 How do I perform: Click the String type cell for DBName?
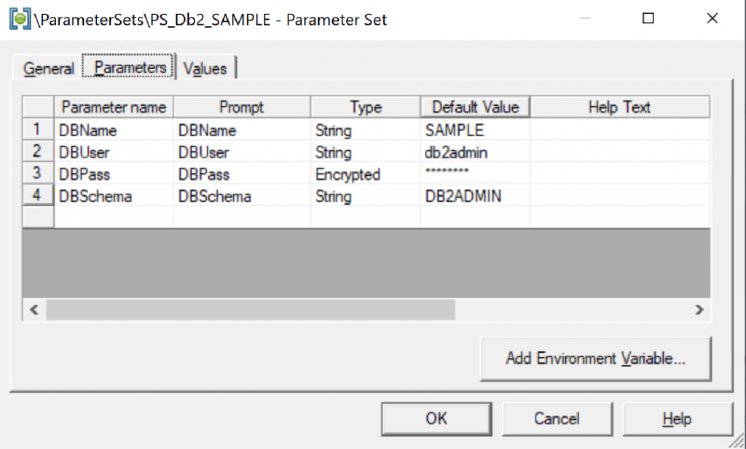click(x=365, y=129)
